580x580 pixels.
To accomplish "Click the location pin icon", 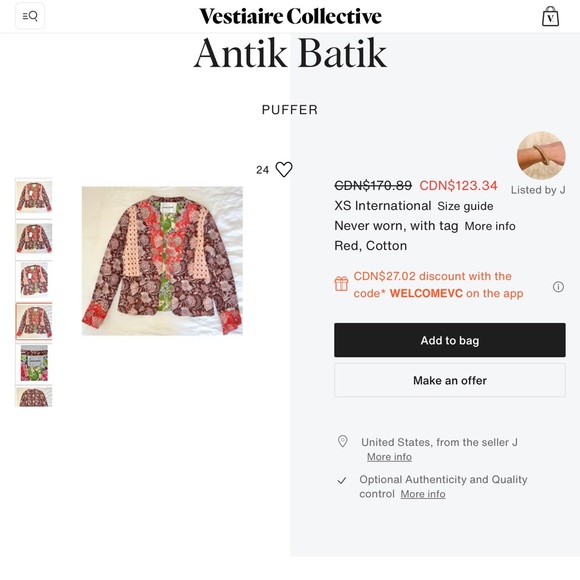I will pyautogui.click(x=343, y=441).
